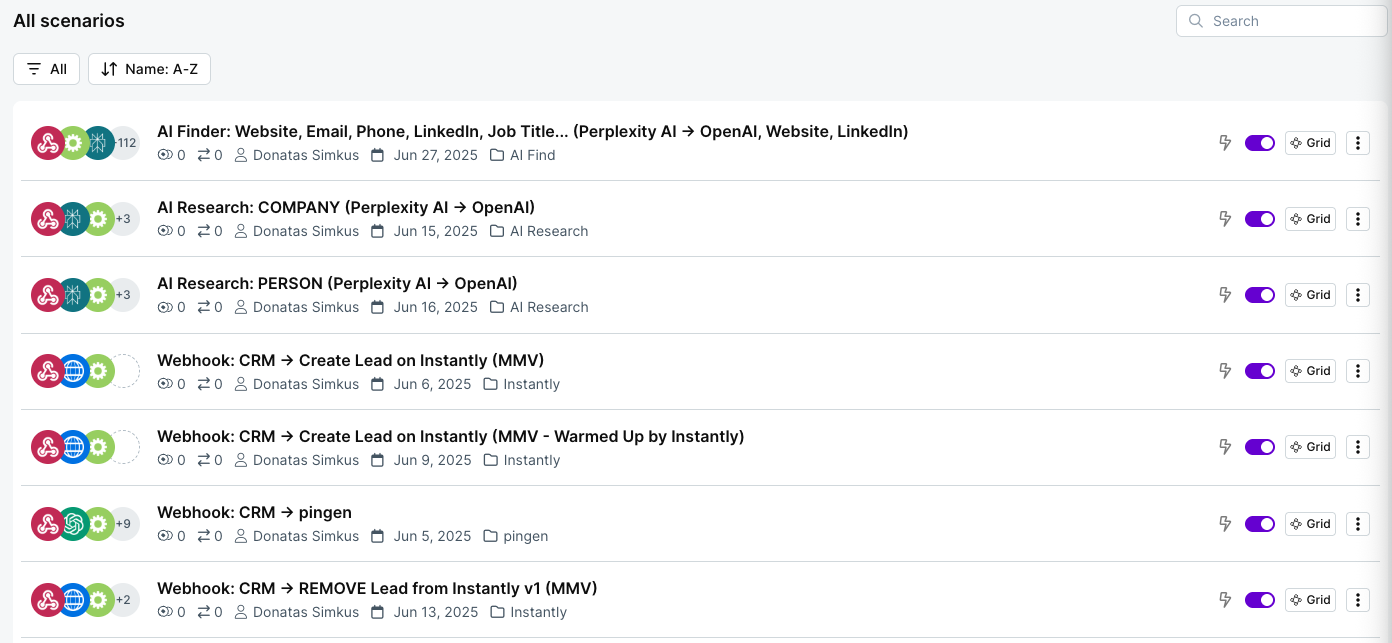Open the AI Research folder link
The height and width of the screenshot is (643, 1392).
(x=548, y=231)
